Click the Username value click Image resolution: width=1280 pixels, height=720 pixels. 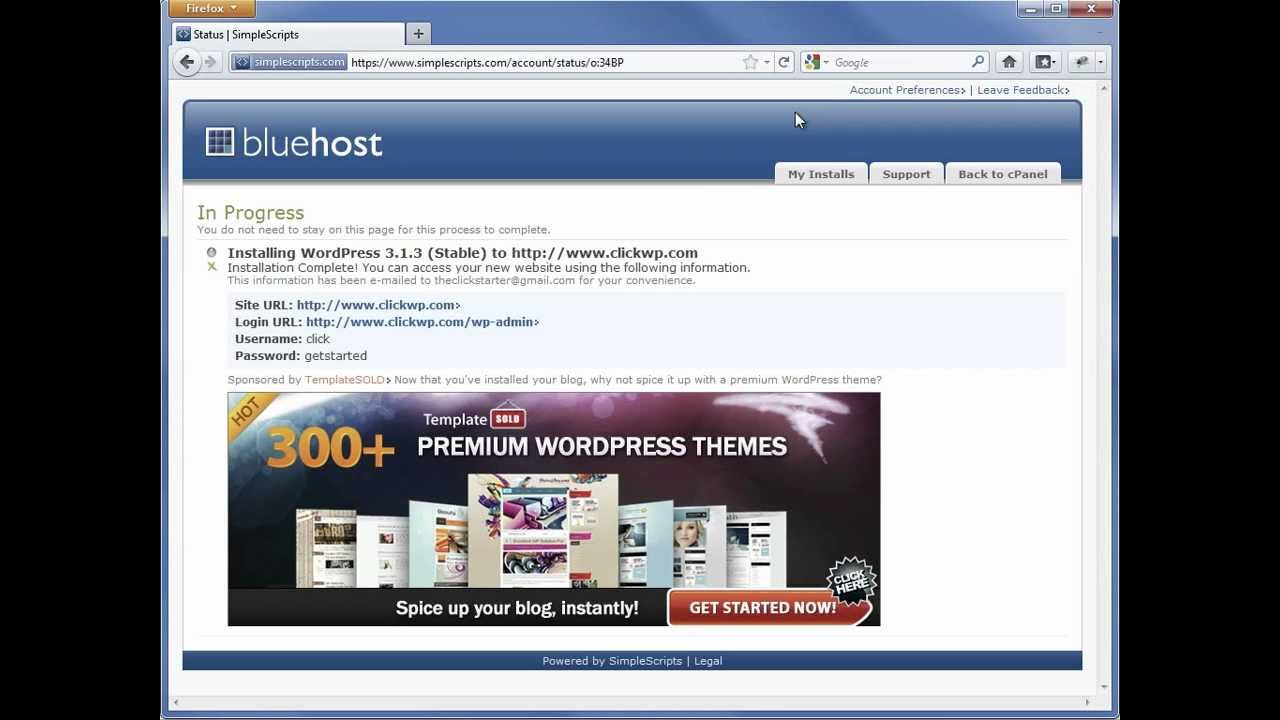click(x=317, y=339)
